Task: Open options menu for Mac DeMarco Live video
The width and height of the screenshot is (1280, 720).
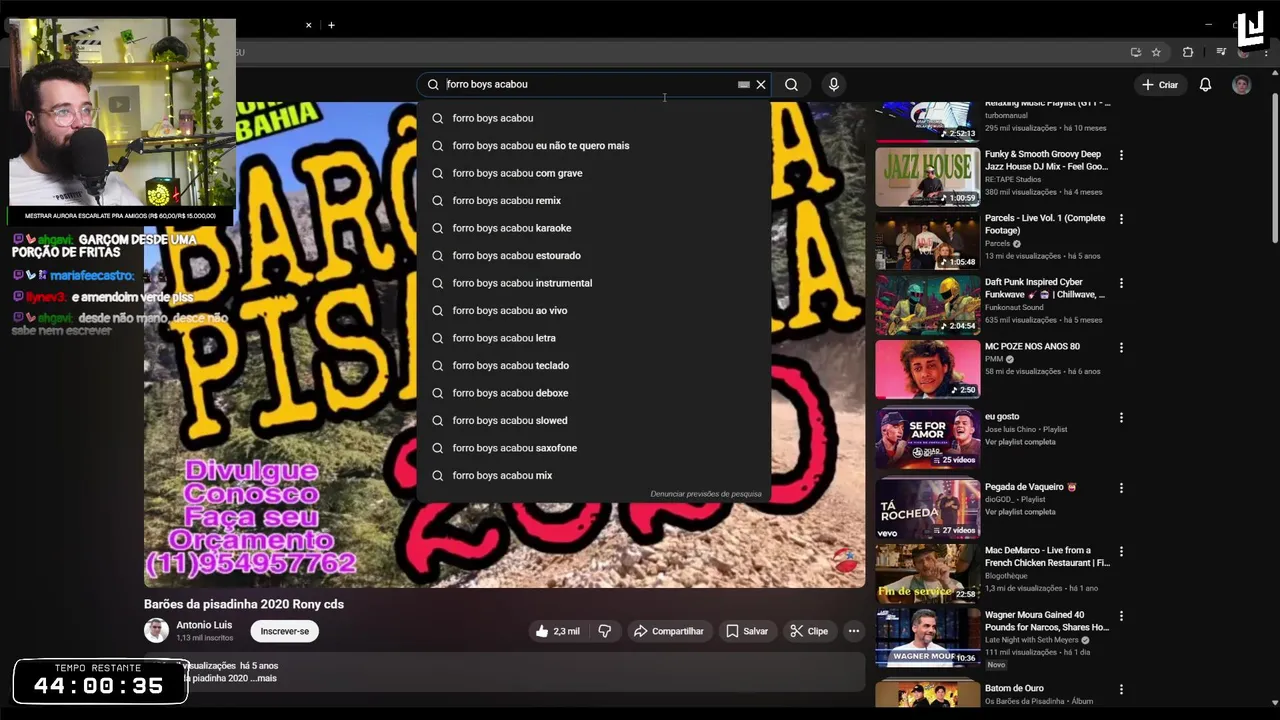Action: point(1121,551)
